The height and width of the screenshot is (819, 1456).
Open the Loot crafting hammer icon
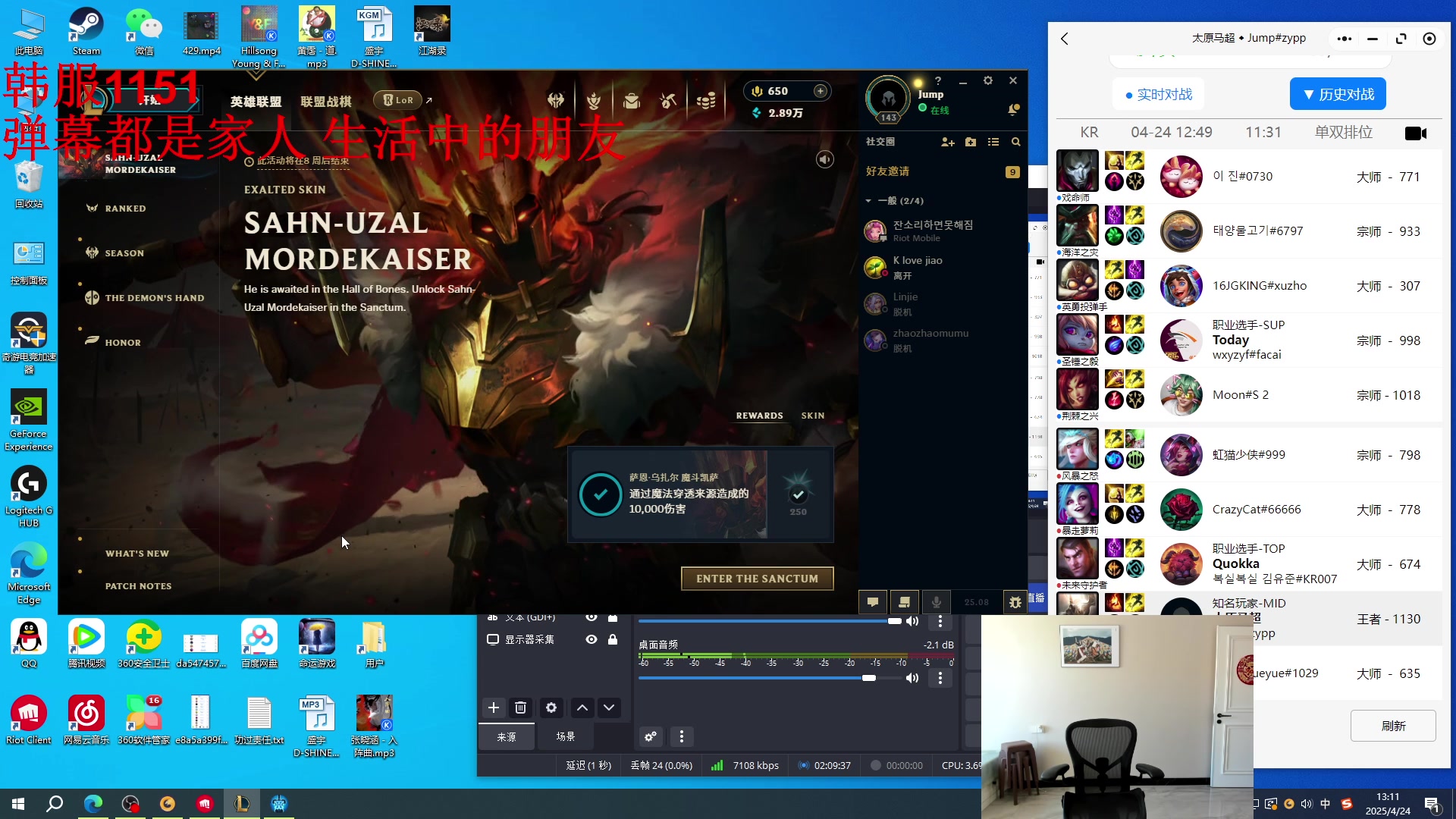(x=668, y=100)
